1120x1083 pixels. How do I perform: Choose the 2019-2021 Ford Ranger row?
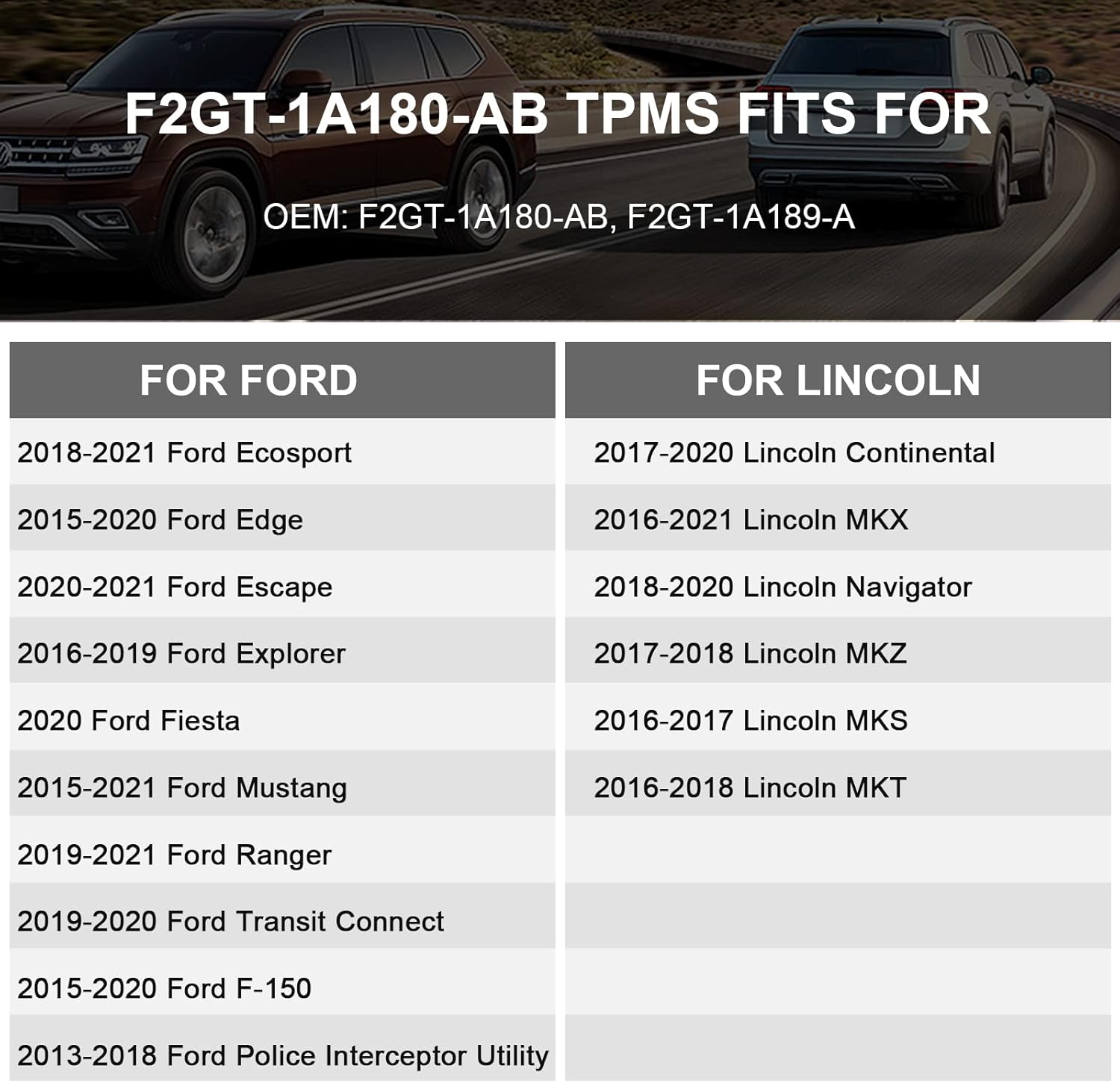[x=174, y=855]
